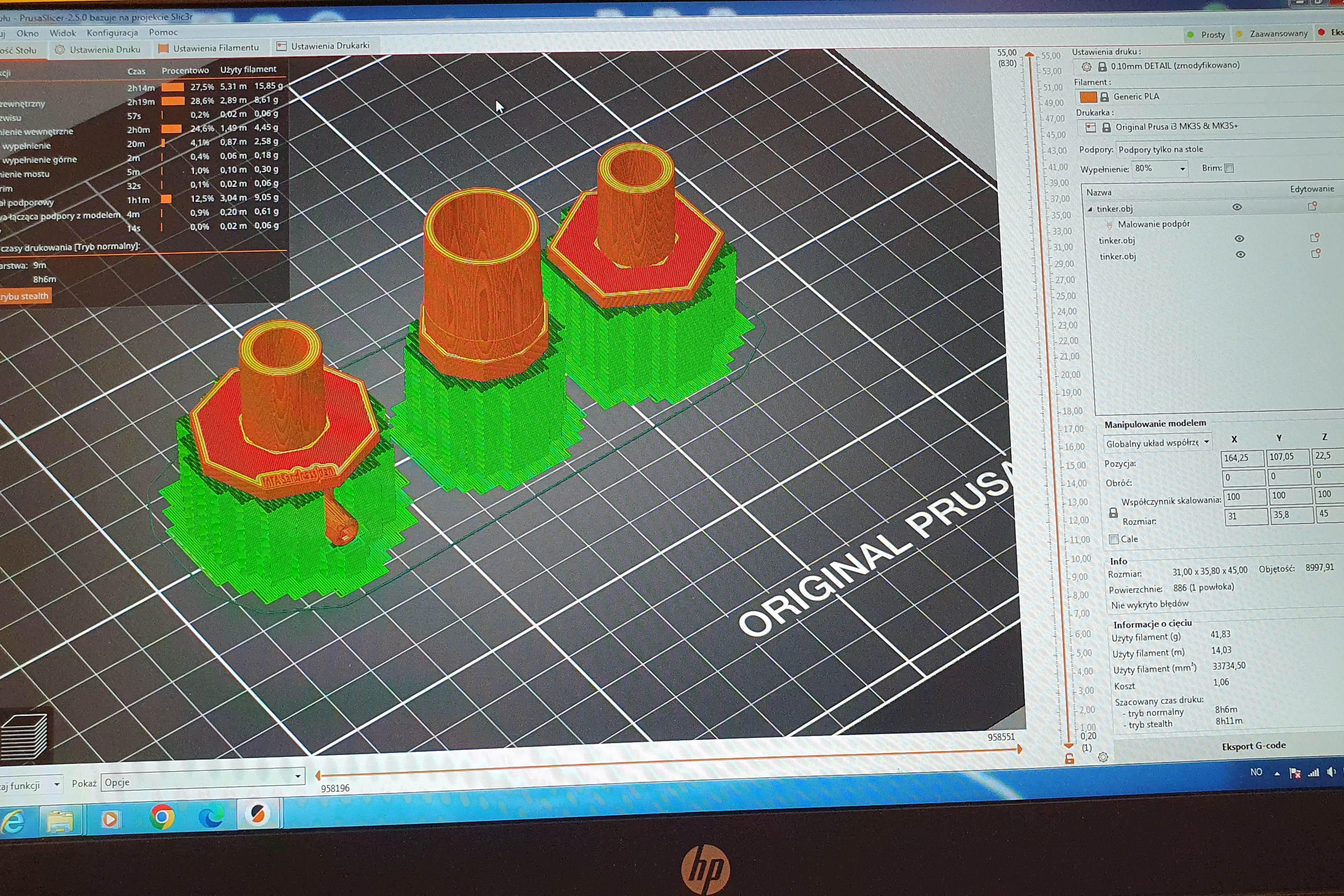Collapse the top tinker.obj tree node

1090,209
